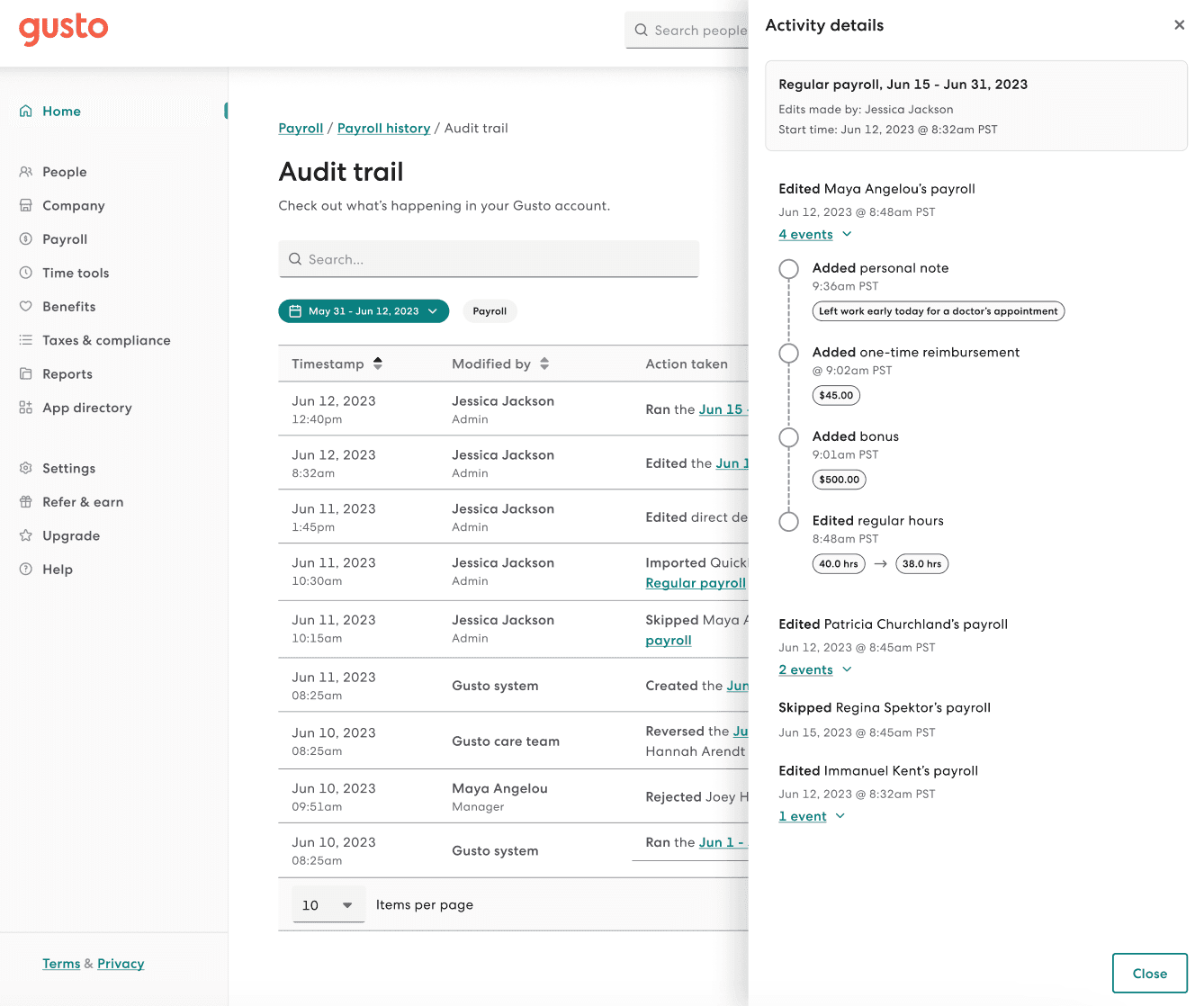Click the magnifier icon in audit search box
The width and height of the screenshot is (1204, 1006).
coord(294,259)
